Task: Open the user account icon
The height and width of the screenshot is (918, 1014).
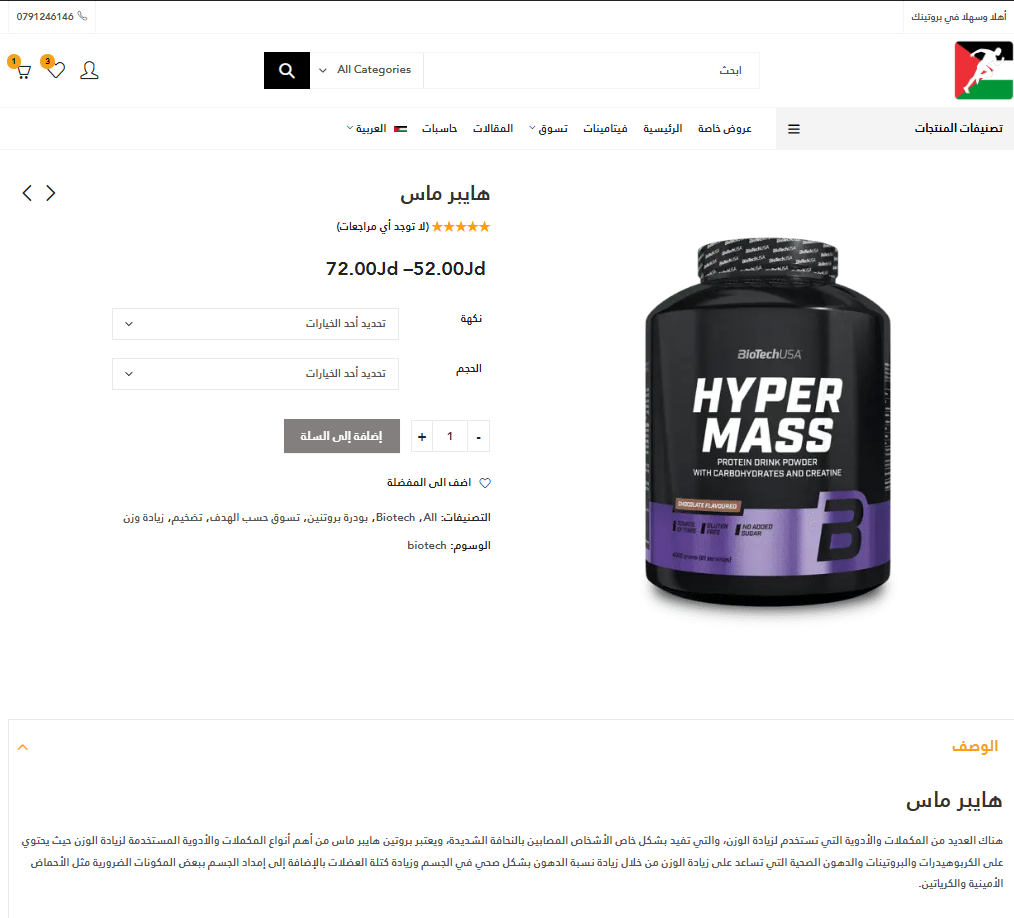Action: [x=89, y=70]
